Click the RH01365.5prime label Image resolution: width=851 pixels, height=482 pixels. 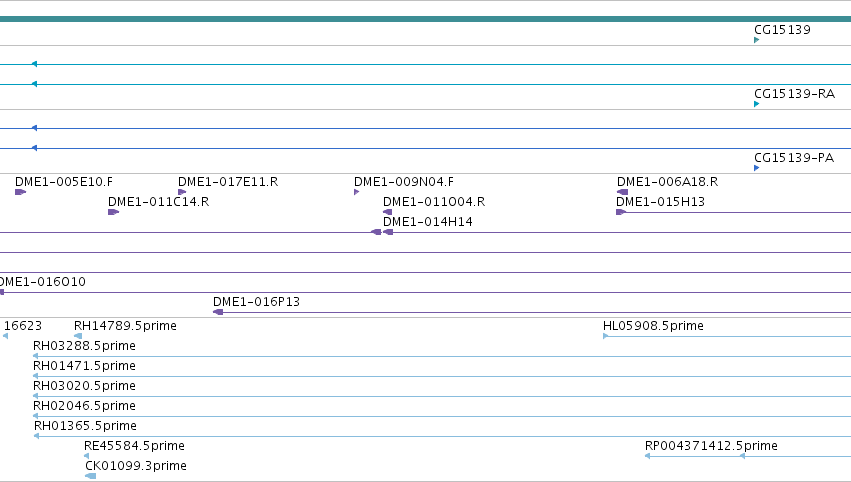coord(85,426)
